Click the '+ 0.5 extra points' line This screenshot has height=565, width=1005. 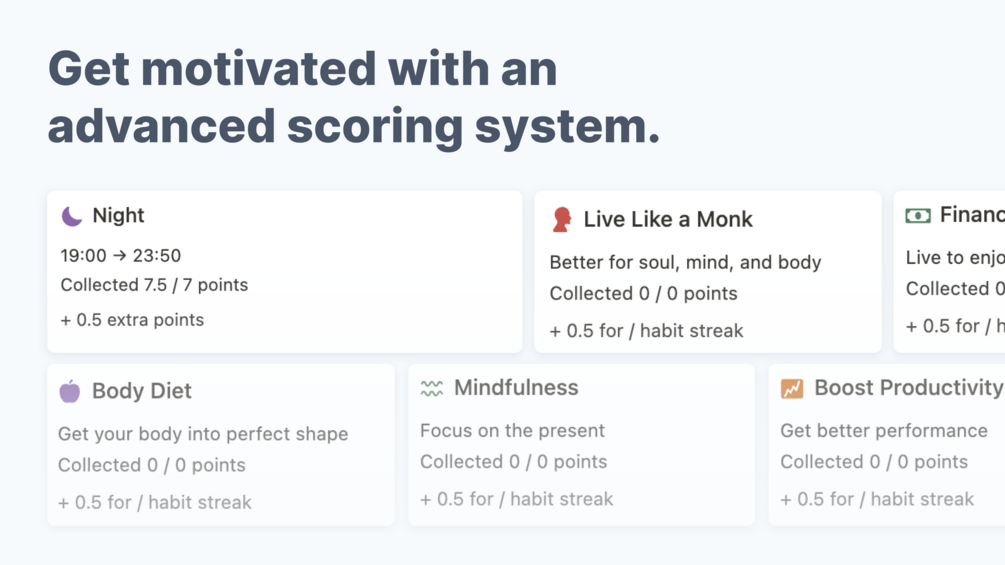click(132, 320)
